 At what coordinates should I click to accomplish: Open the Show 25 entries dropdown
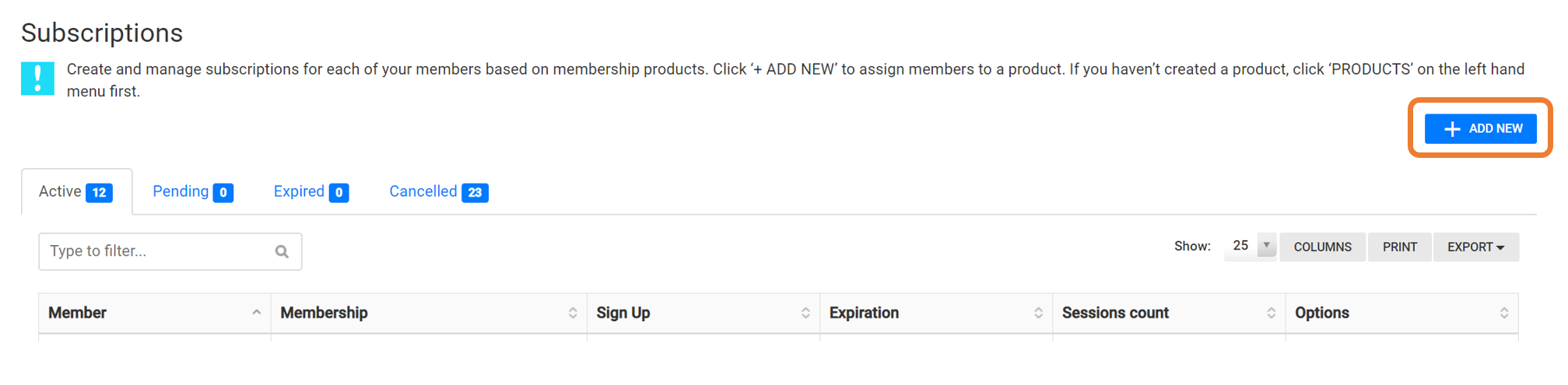coord(1251,246)
